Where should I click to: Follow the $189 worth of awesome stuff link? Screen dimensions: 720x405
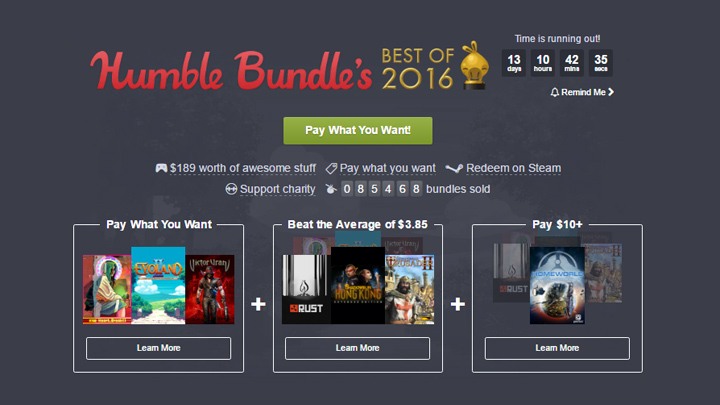point(243,169)
